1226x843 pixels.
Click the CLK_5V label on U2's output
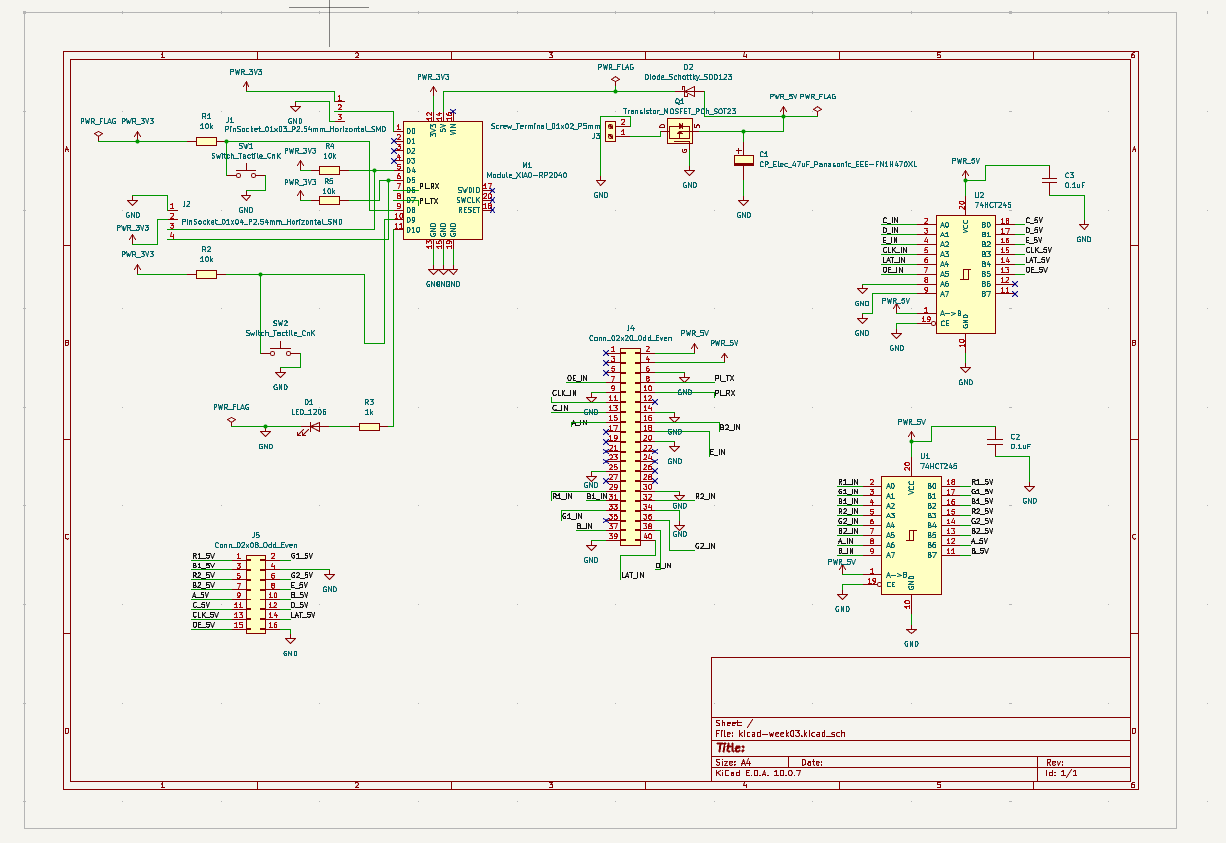[x=1038, y=250]
